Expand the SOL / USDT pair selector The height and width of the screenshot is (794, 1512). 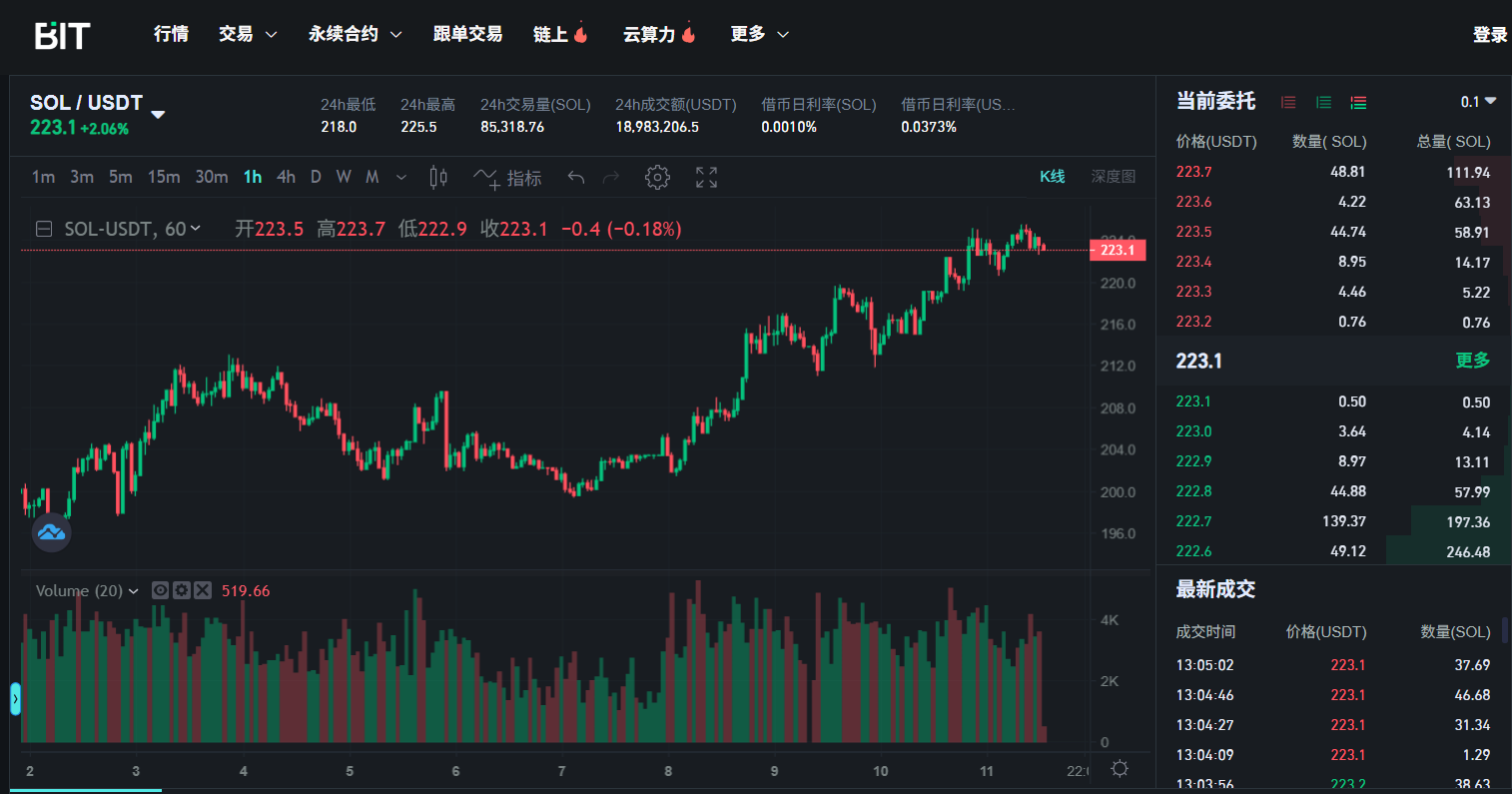(158, 114)
